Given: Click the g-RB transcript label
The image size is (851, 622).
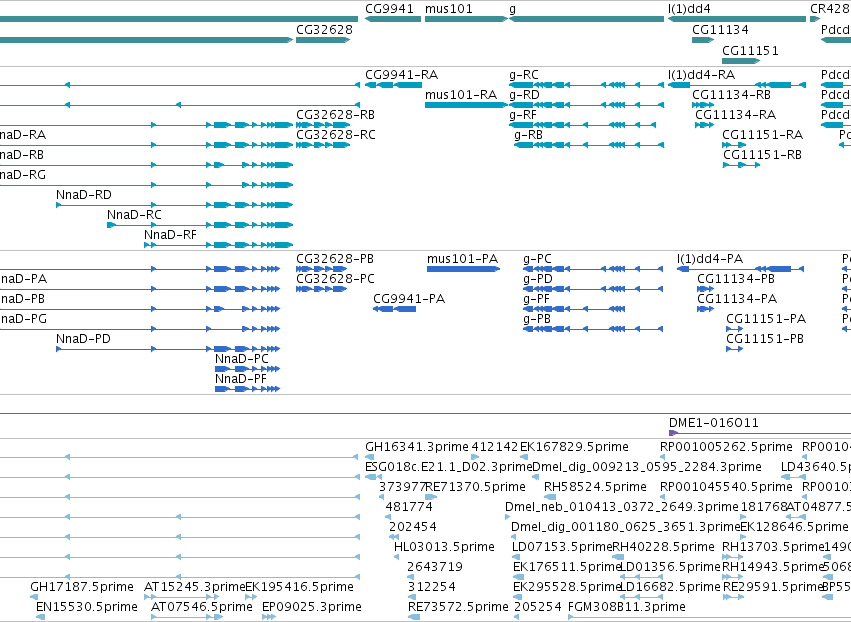Looking at the screenshot, I should (529, 135).
